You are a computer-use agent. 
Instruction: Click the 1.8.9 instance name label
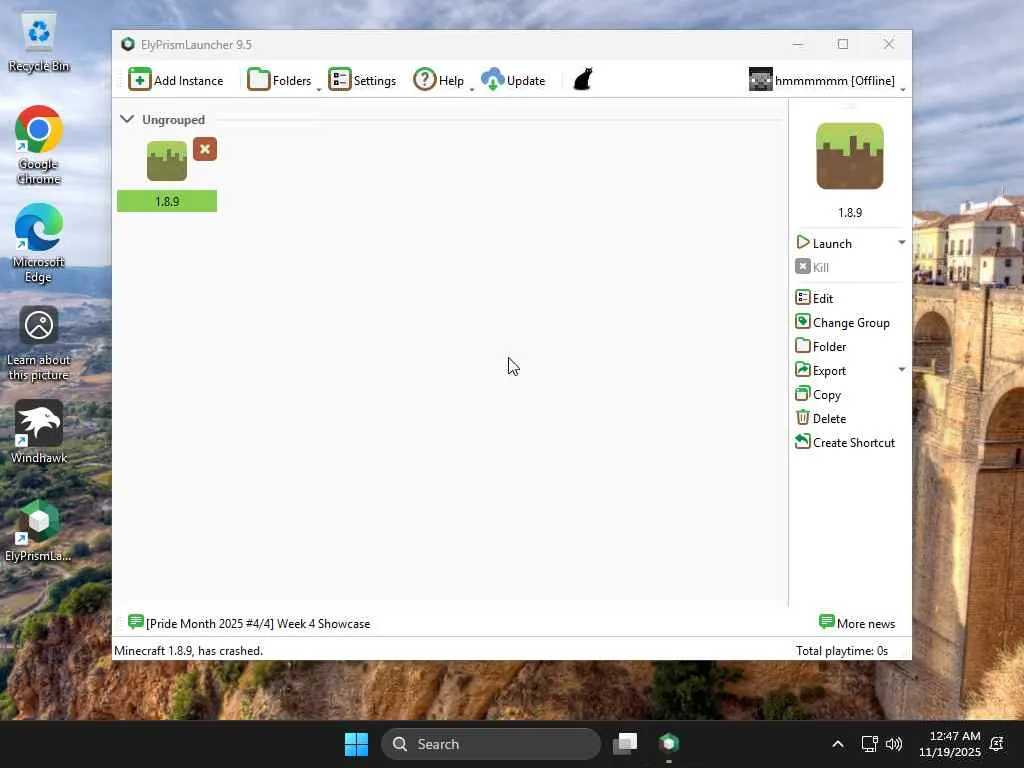167,201
